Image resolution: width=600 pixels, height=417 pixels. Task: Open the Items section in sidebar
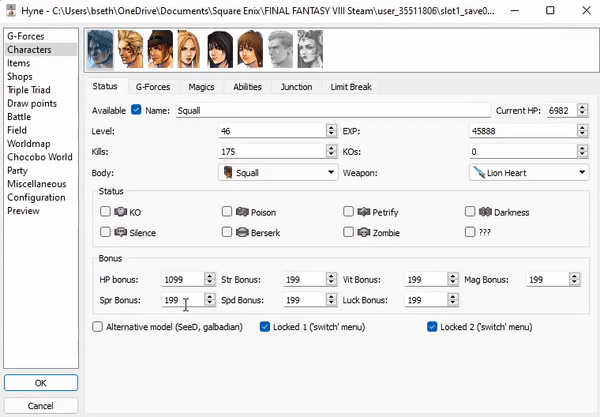[18, 63]
